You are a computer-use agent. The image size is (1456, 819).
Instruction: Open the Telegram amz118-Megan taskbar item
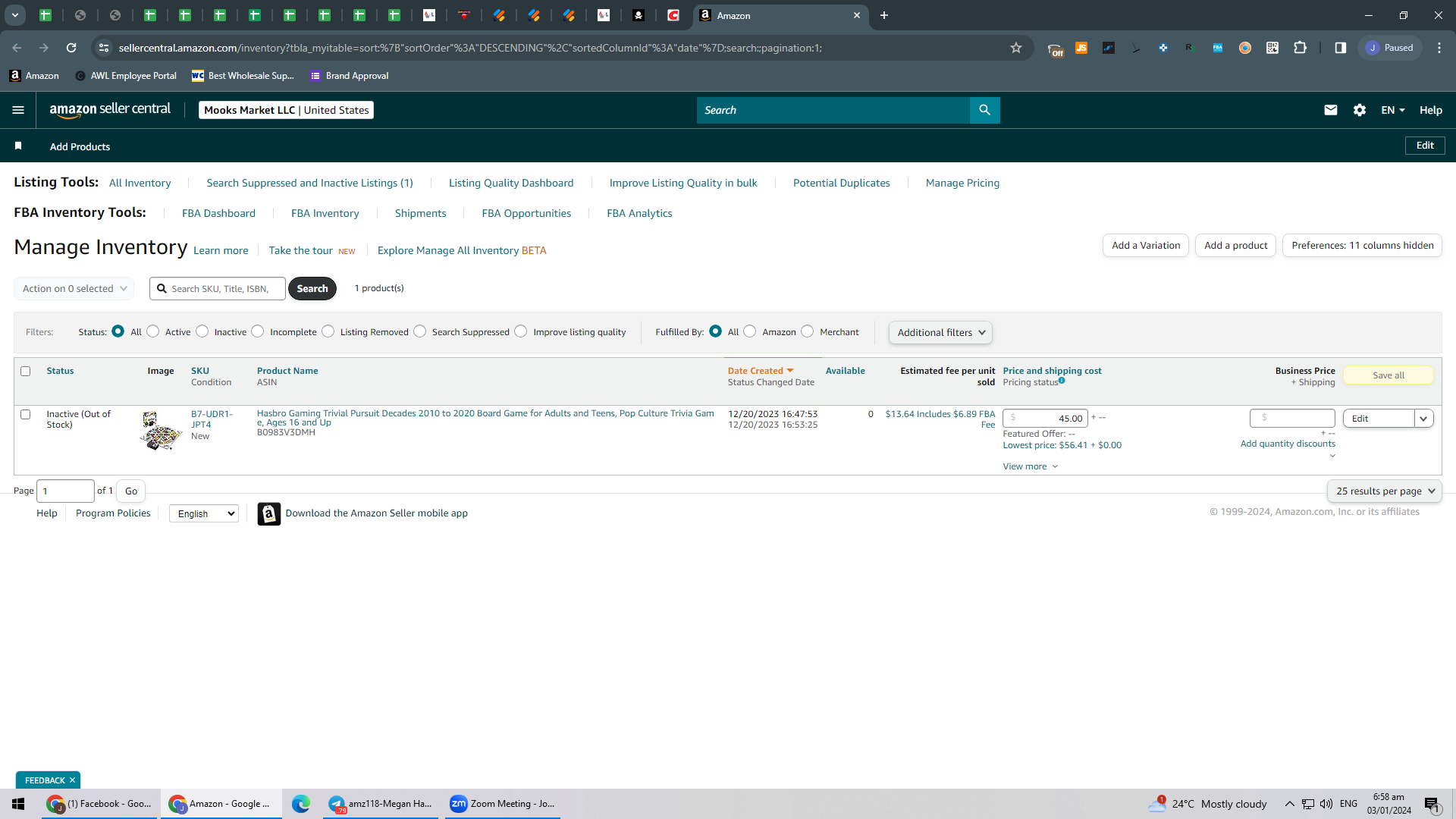click(x=381, y=804)
